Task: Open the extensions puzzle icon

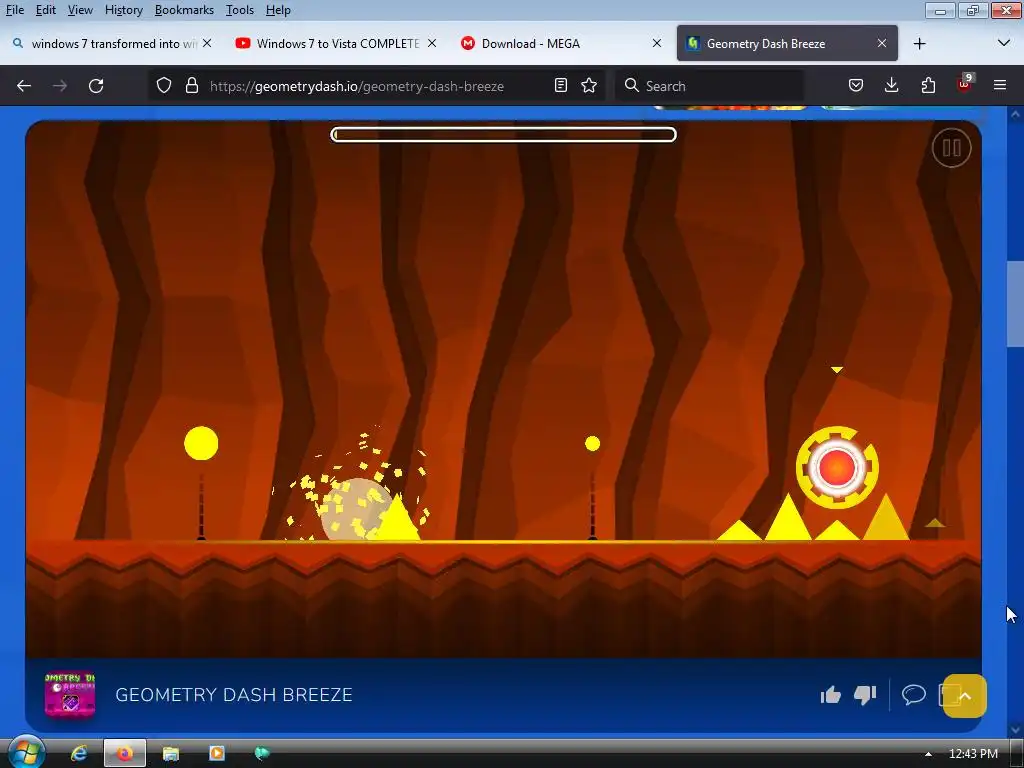Action: tap(928, 86)
